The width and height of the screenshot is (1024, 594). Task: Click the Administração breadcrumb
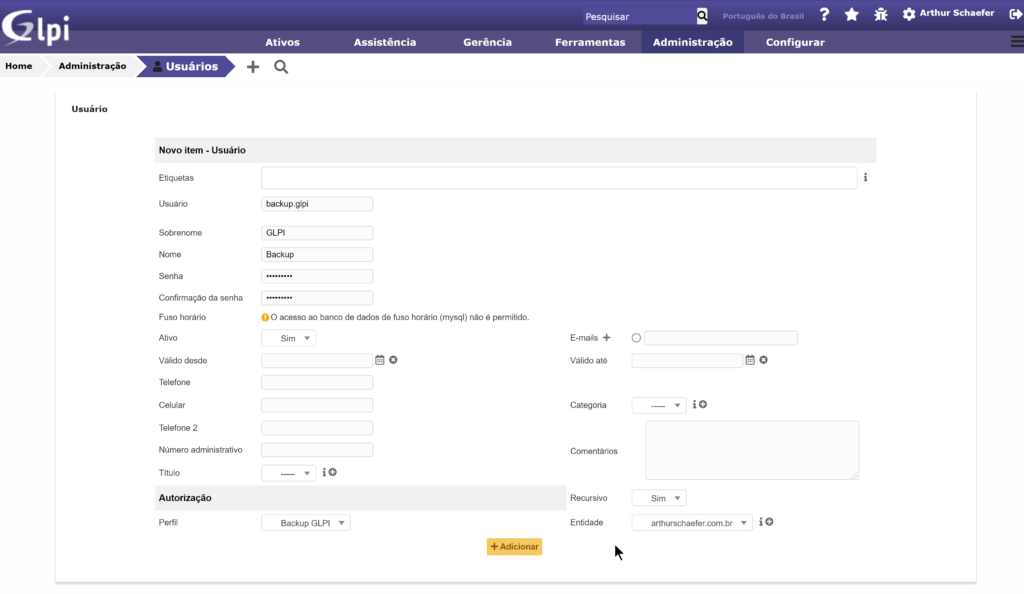(x=92, y=66)
